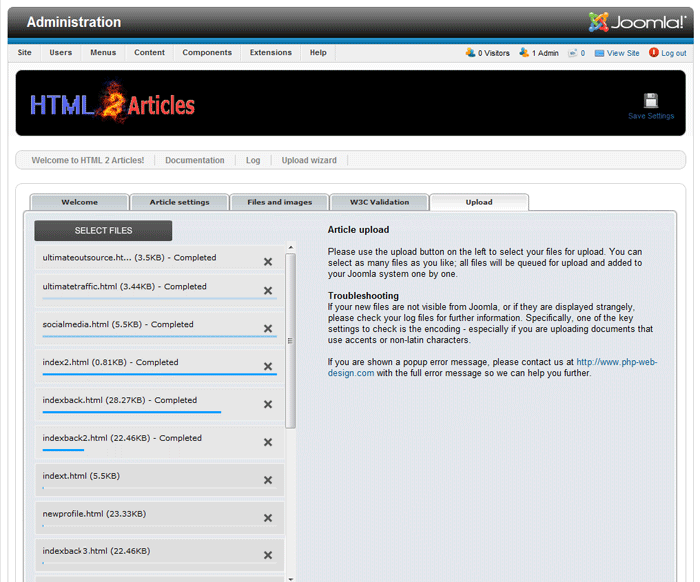Remove ultimateoutsource.ht... from upload queue
This screenshot has width=700, height=582.
pyautogui.click(x=268, y=262)
